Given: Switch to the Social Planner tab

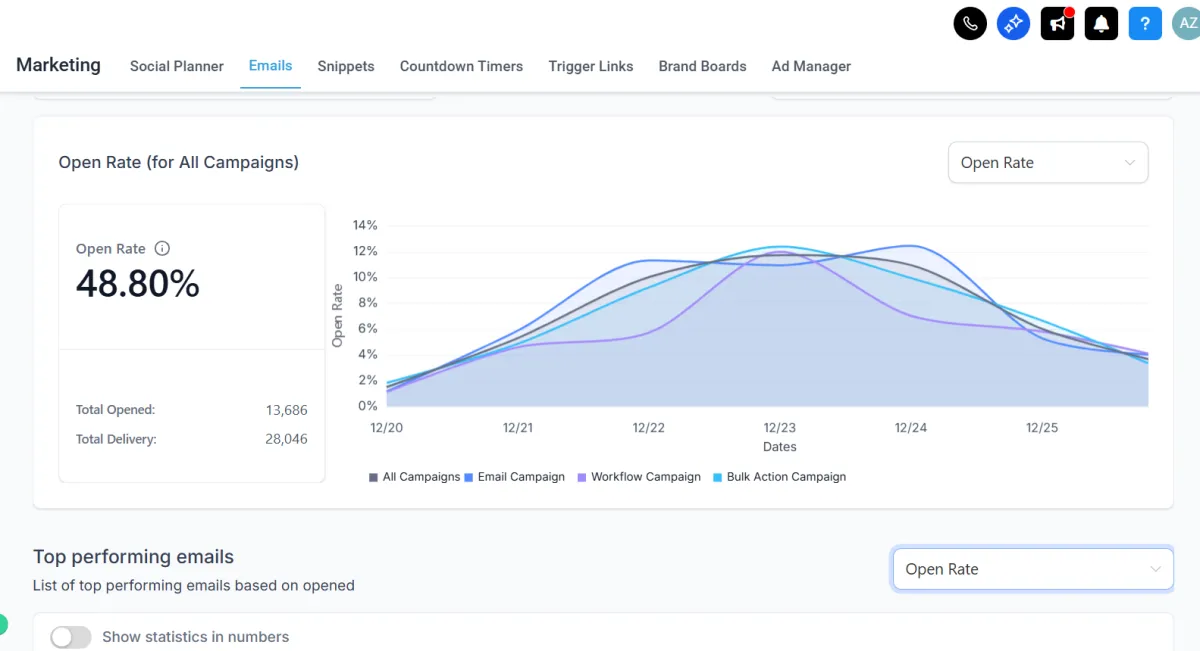Looking at the screenshot, I should coord(177,66).
